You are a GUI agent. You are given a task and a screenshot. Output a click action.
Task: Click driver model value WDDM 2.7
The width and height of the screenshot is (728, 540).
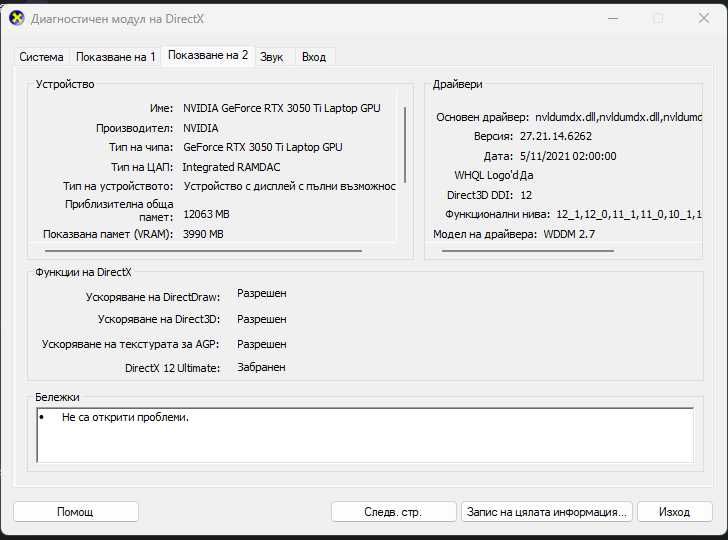tap(569, 234)
